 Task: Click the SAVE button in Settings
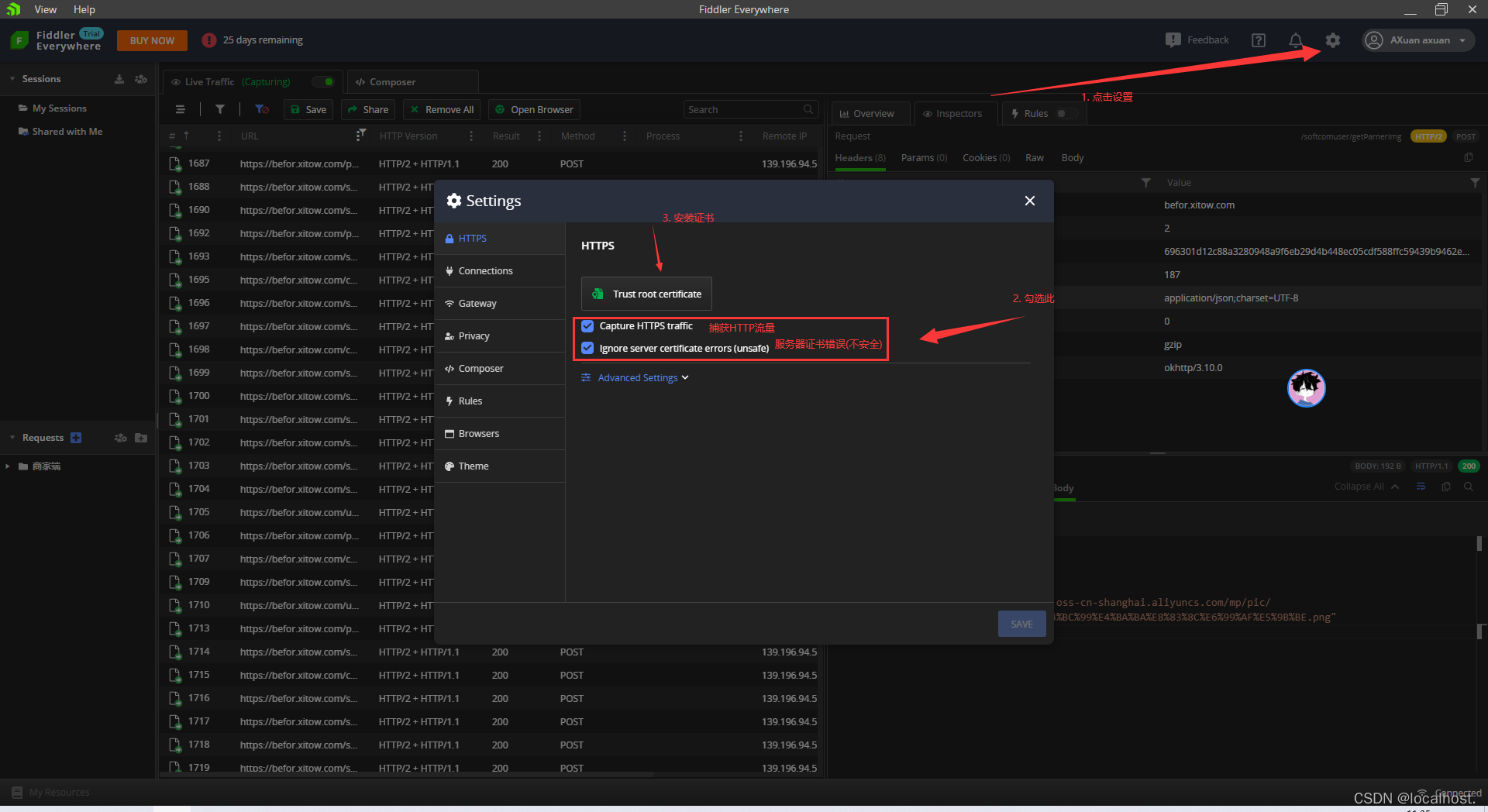[1021, 624]
